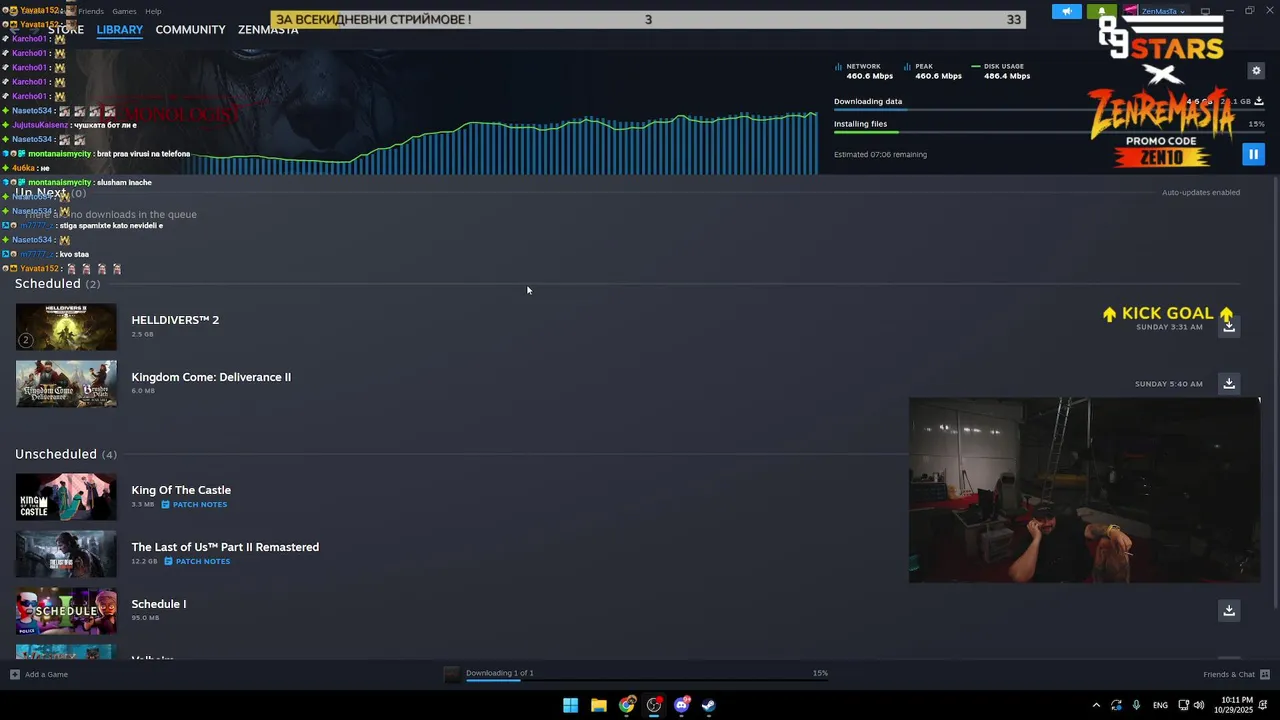The width and height of the screenshot is (1280, 720).
Task: Click the Big Picture mode monitor icon
Action: [x=1204, y=11]
